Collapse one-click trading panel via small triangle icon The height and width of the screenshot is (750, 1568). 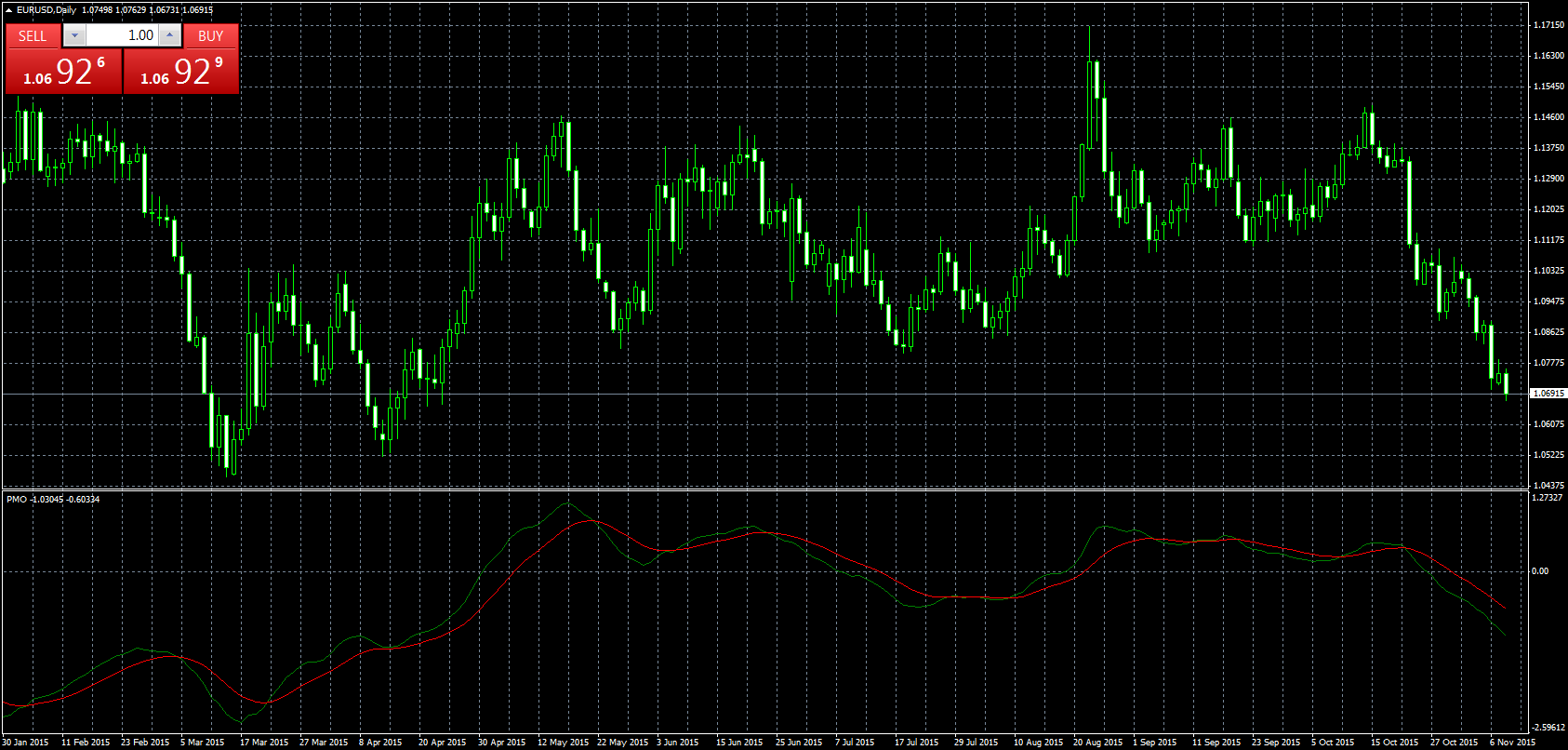(8, 9)
